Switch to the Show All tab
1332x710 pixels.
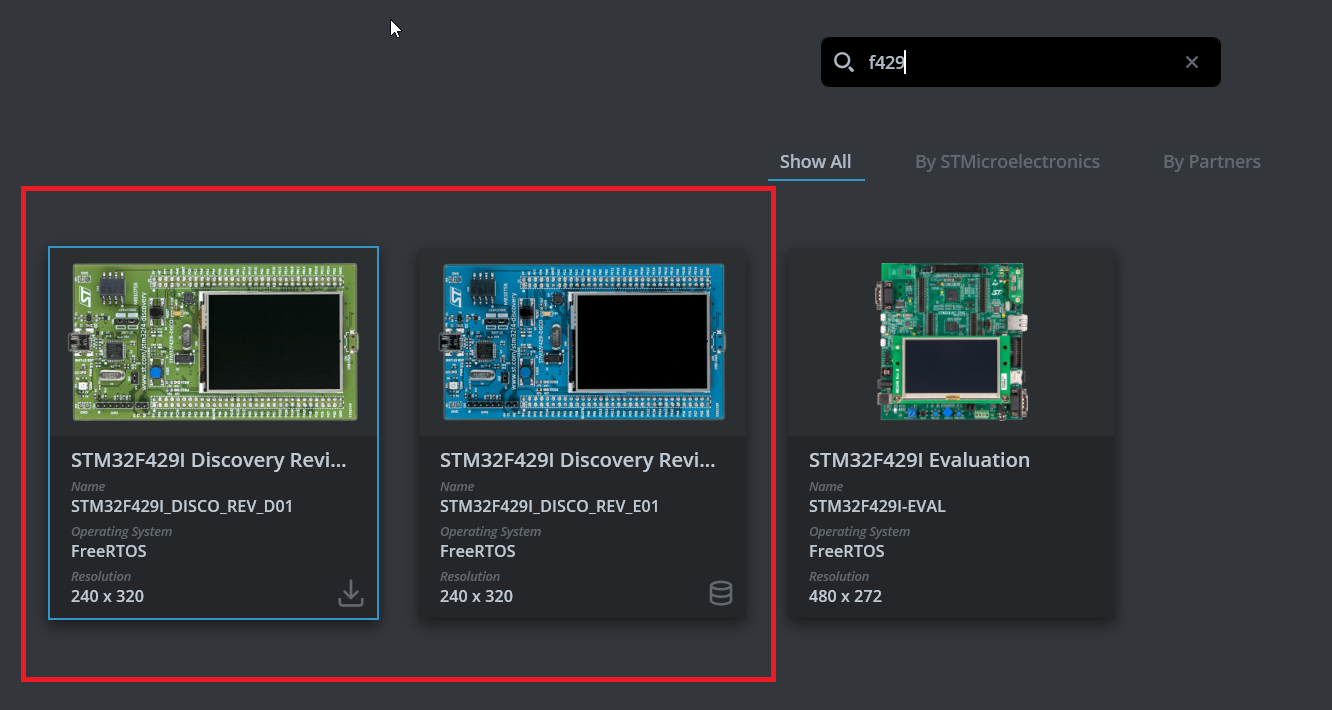point(816,161)
